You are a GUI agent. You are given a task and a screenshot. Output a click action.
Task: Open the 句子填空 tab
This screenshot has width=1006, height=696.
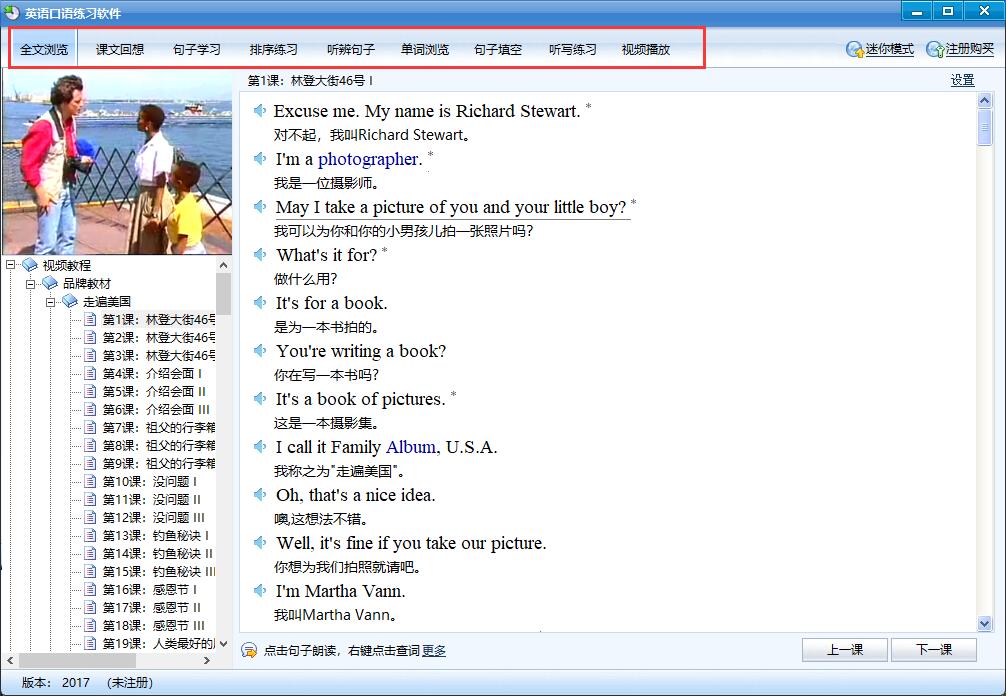(x=498, y=49)
